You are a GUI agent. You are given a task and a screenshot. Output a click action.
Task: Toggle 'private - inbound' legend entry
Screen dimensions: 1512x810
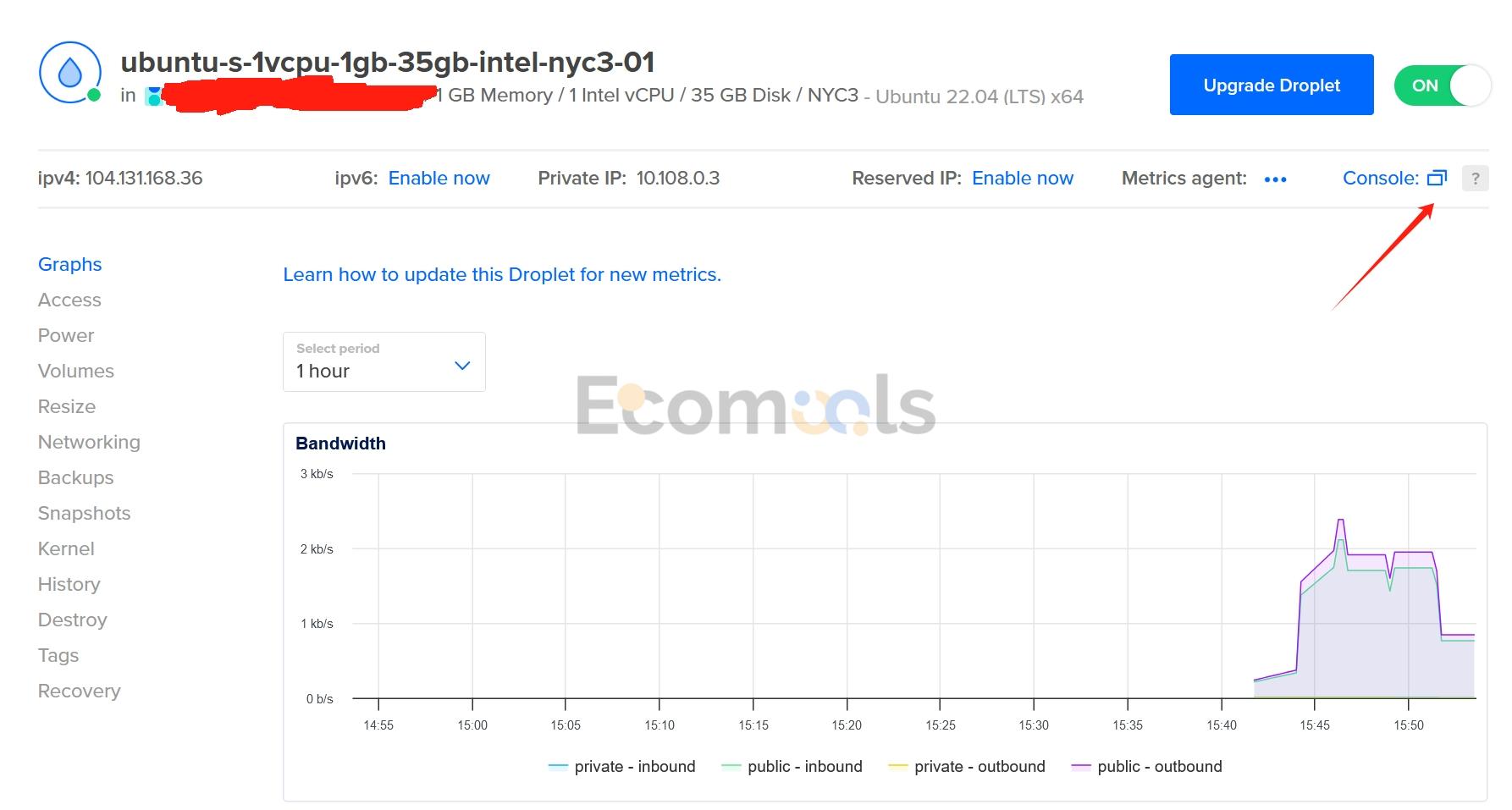coord(622,766)
